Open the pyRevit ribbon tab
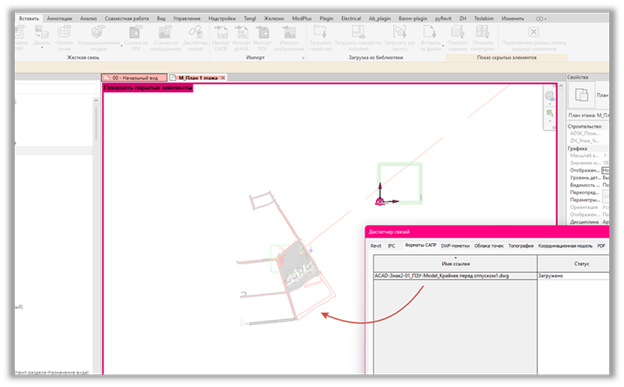This screenshot has width=624, height=387. pyautogui.click(x=443, y=18)
